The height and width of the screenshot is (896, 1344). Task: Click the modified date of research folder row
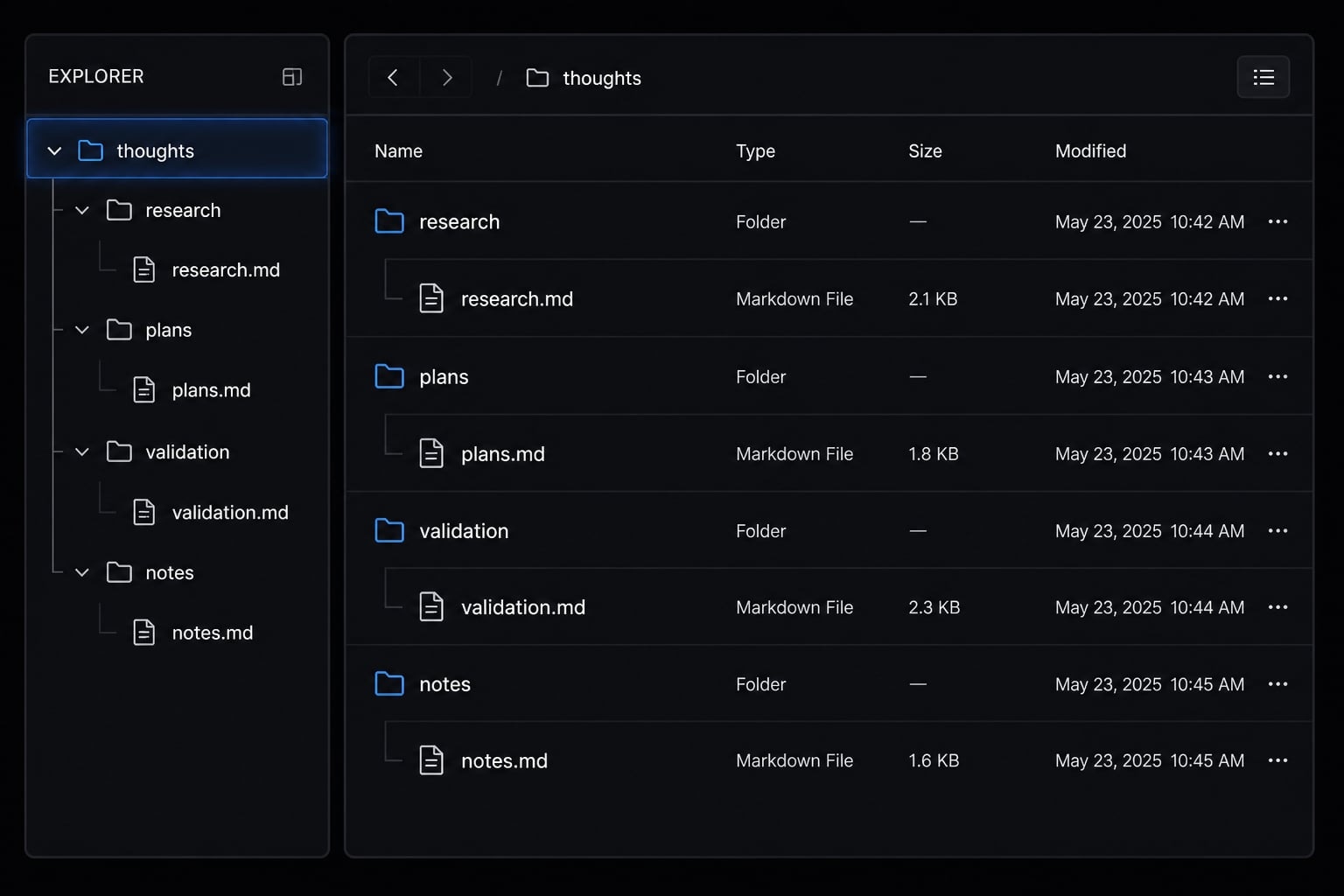(x=1150, y=221)
